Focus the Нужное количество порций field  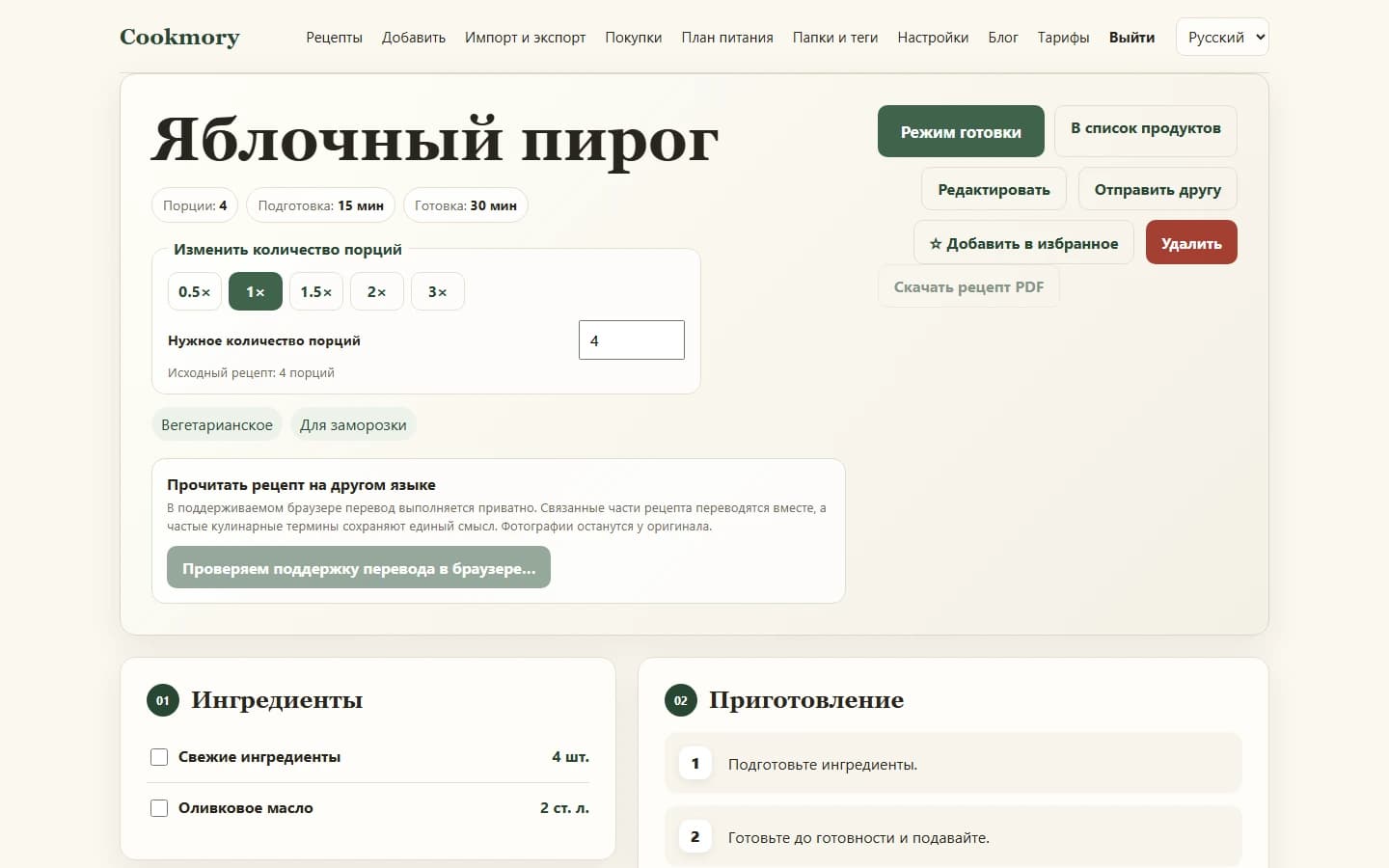632,340
